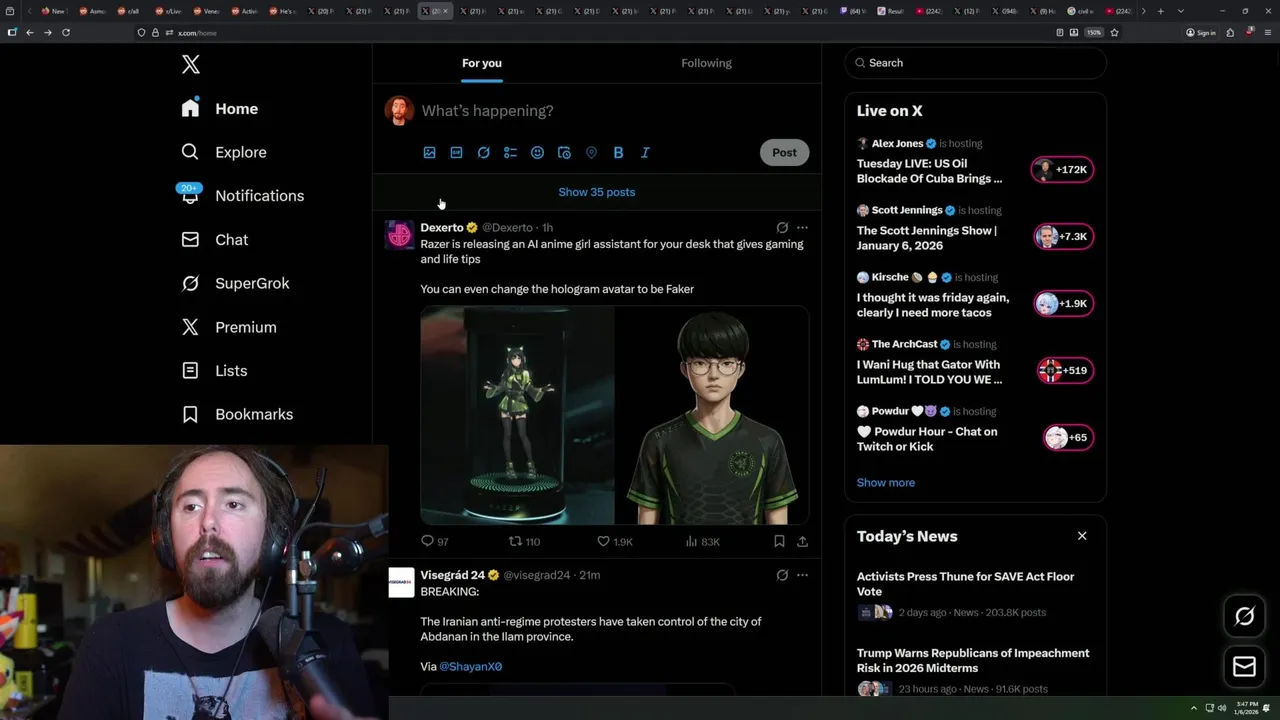
Task: Open Lists in the sidebar
Action: 214,371
